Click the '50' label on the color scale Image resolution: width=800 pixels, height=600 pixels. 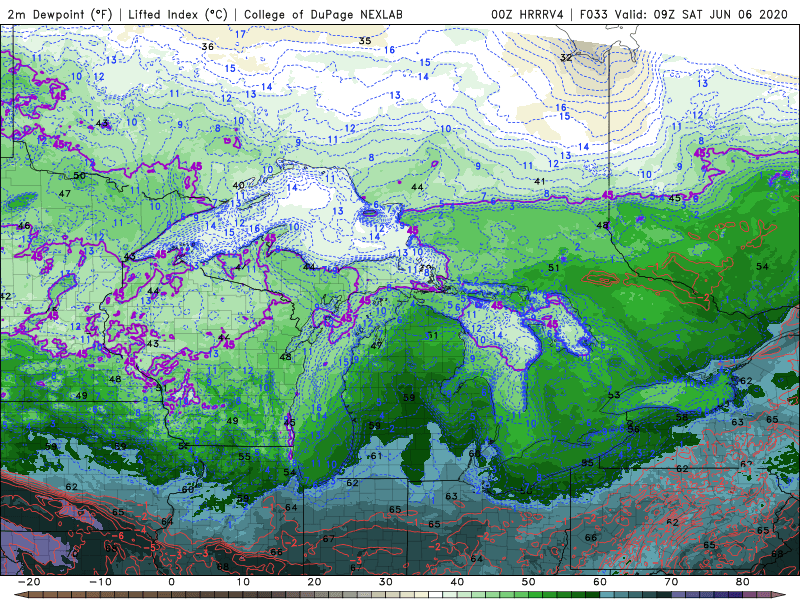click(529, 582)
